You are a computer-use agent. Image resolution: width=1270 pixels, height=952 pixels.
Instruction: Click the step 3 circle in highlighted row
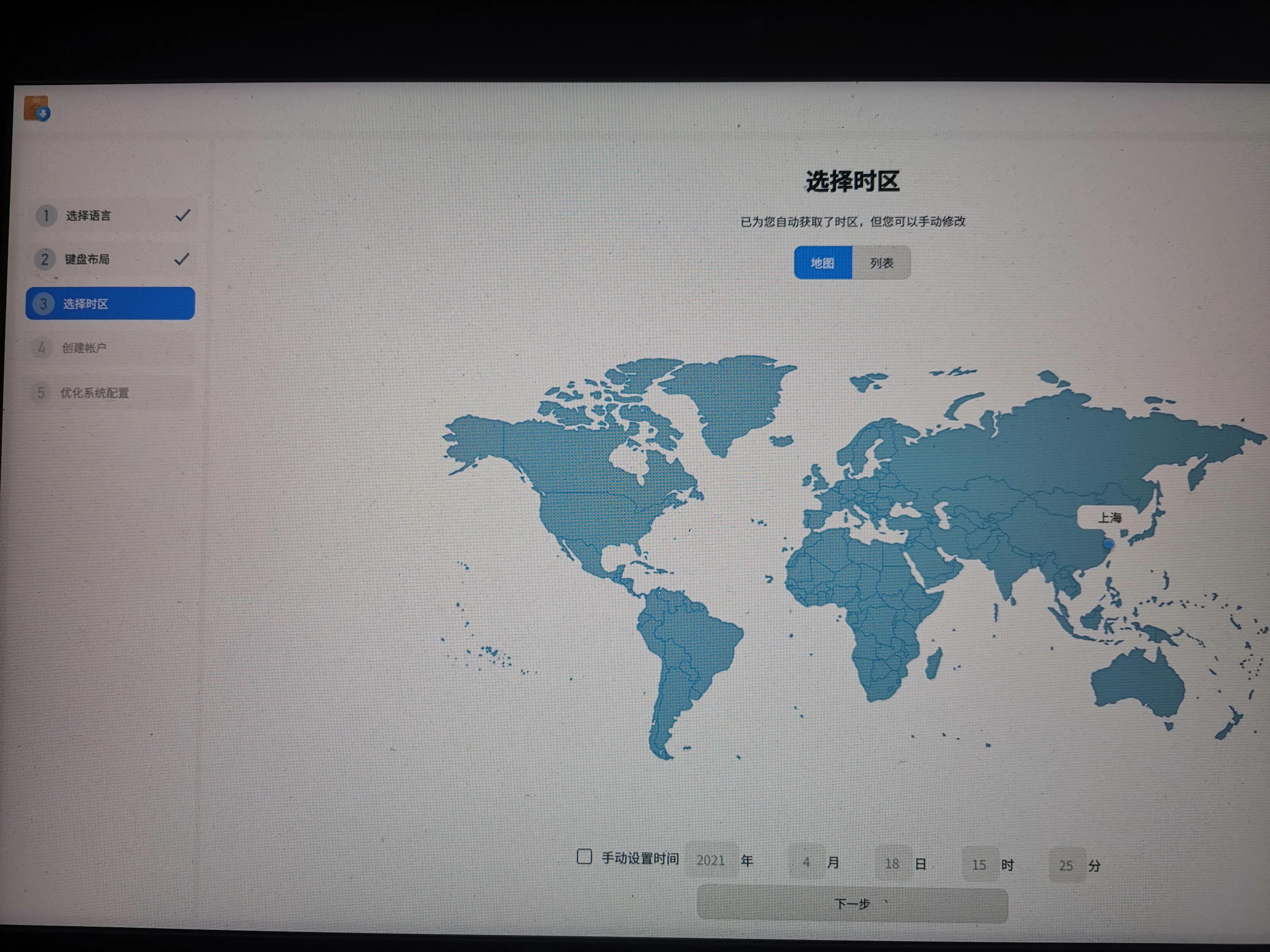pyautogui.click(x=43, y=304)
